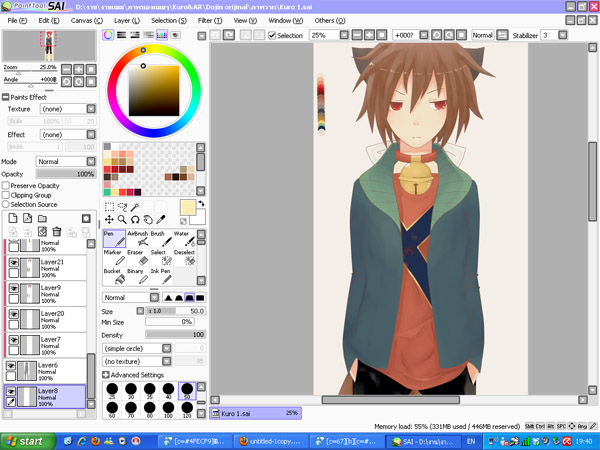Pick the move layer tool
The height and width of the screenshot is (450, 600).
click(109, 220)
